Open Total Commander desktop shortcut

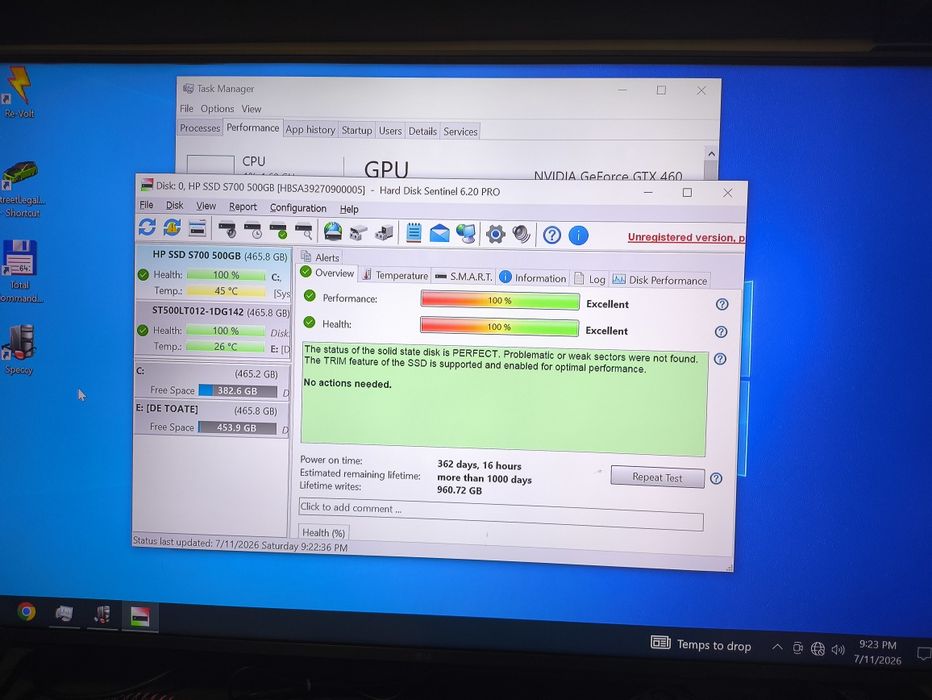click(x=20, y=272)
